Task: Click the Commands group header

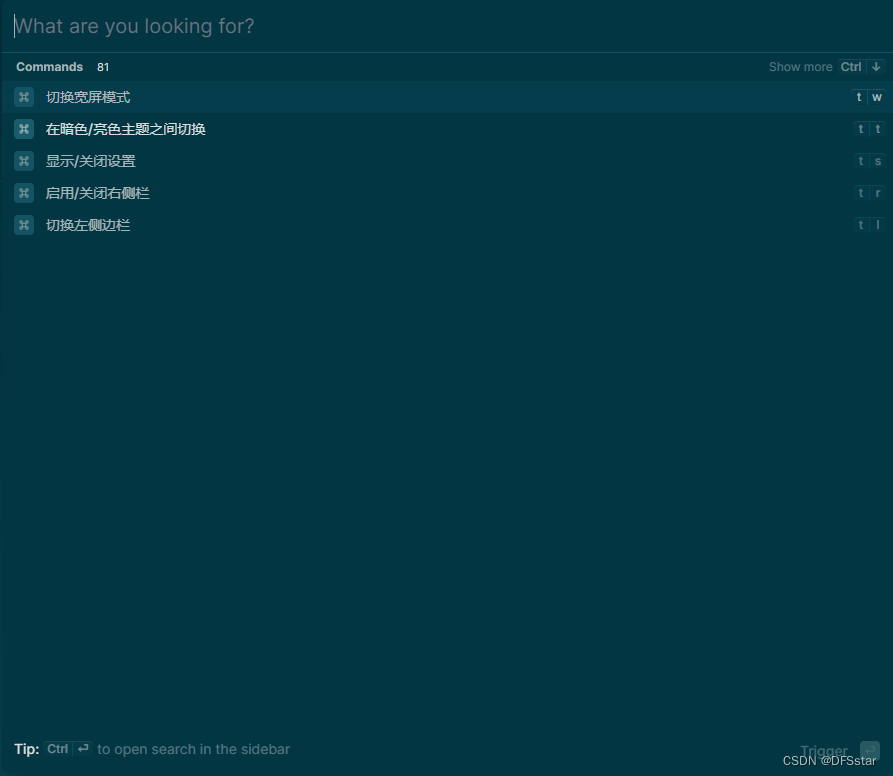Action: pyautogui.click(x=50, y=67)
